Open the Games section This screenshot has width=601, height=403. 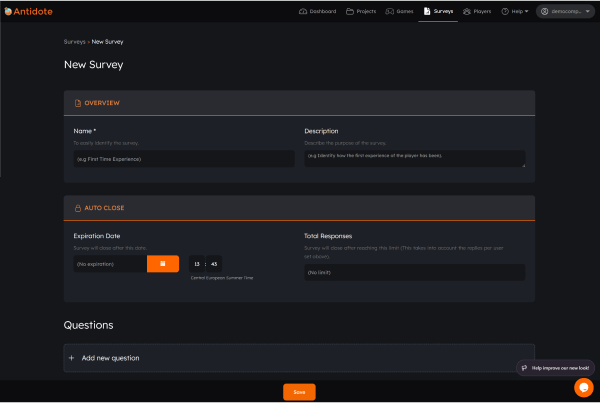(399, 12)
